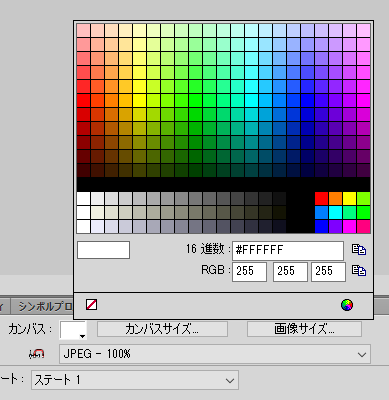Copy the RGB color values

[359, 270]
